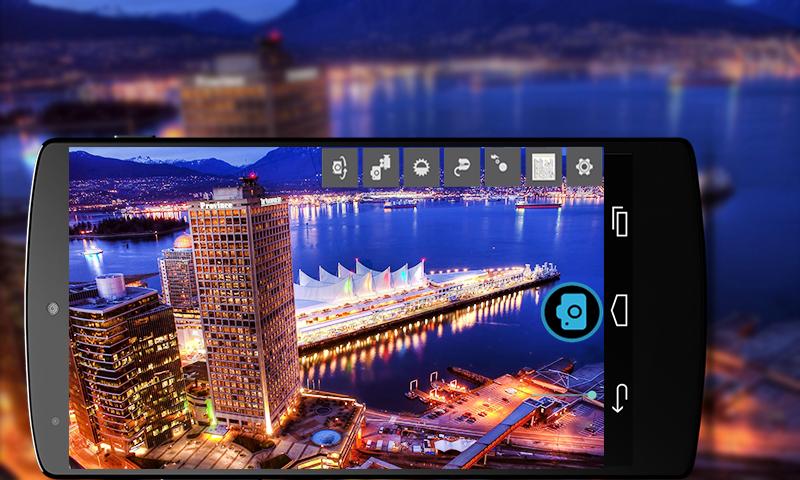This screenshot has width=800, height=480.
Task: Adjust the zoom slider handle
Action: click(591, 395)
